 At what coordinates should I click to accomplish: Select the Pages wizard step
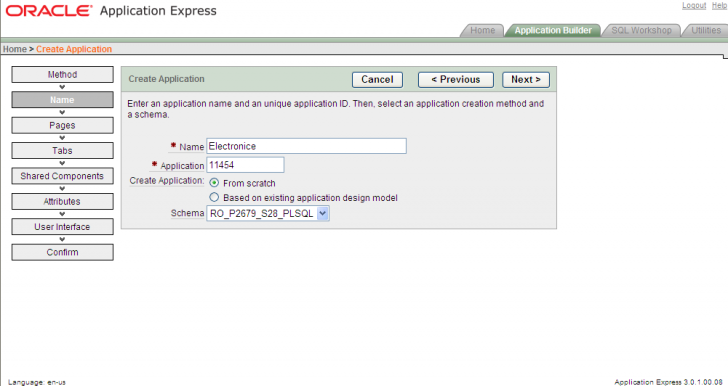click(62, 125)
